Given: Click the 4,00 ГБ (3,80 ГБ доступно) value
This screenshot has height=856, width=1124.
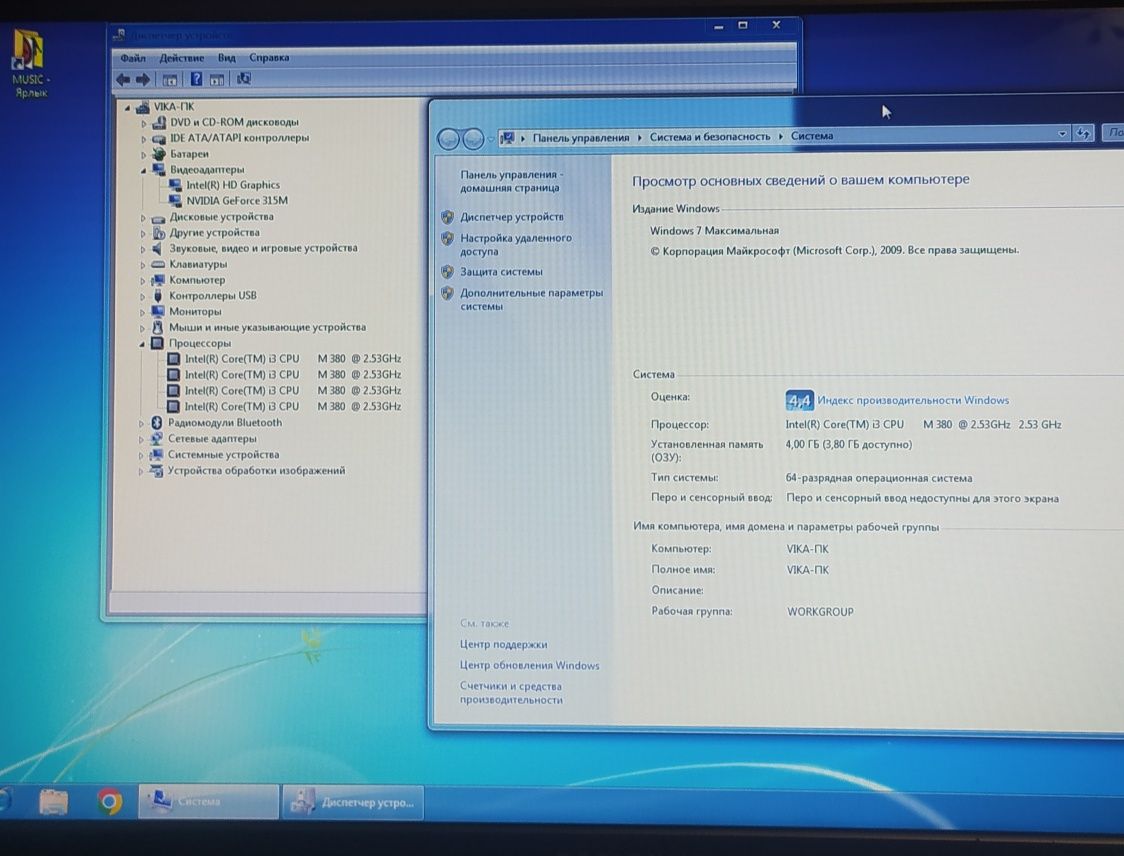Looking at the screenshot, I should (x=848, y=444).
